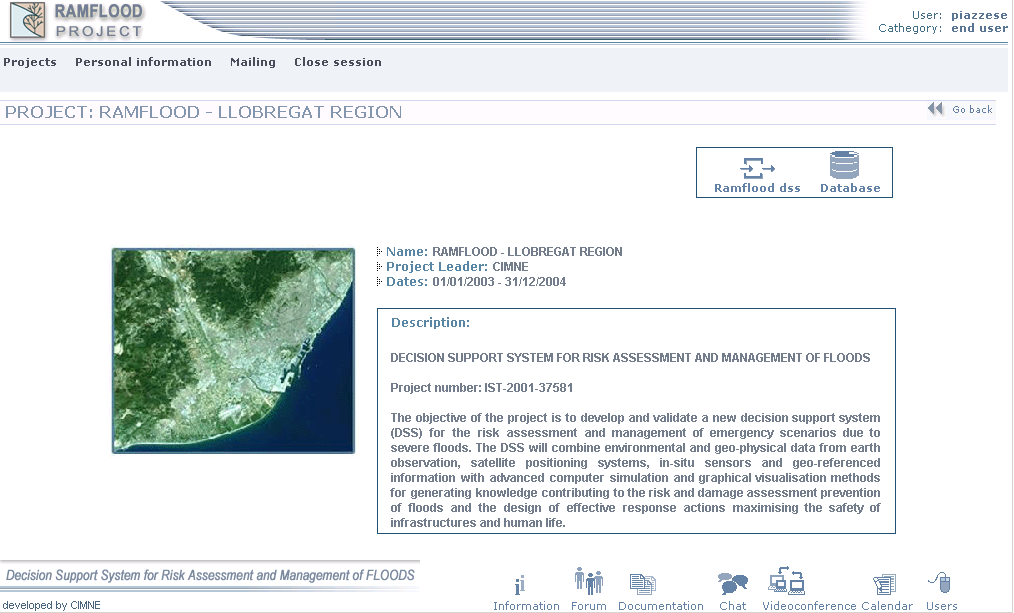Click the Database text label
The image size is (1014, 613).
[850, 188]
